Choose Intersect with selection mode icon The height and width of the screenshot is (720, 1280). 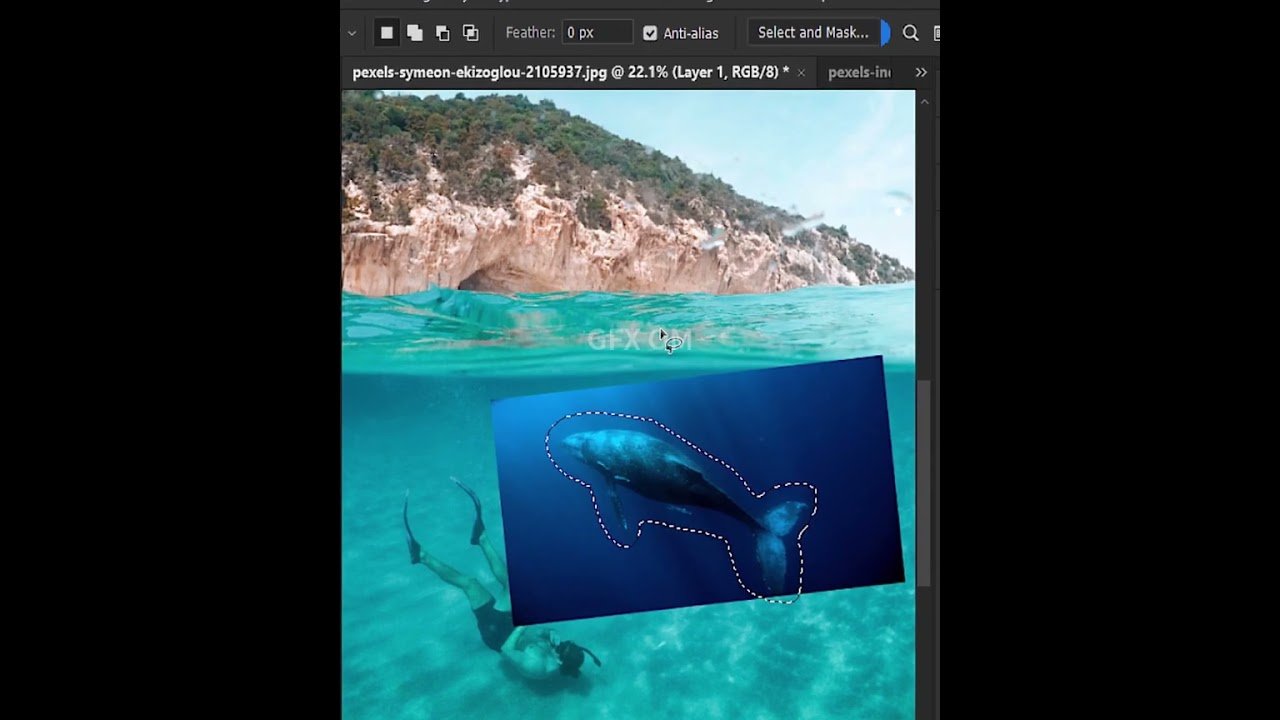click(x=471, y=33)
